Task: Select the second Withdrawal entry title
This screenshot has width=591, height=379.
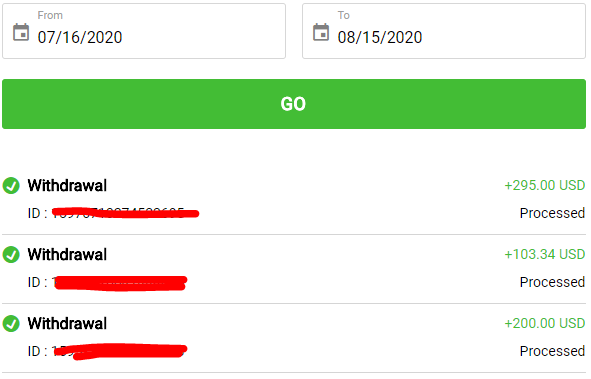Action: click(67, 254)
